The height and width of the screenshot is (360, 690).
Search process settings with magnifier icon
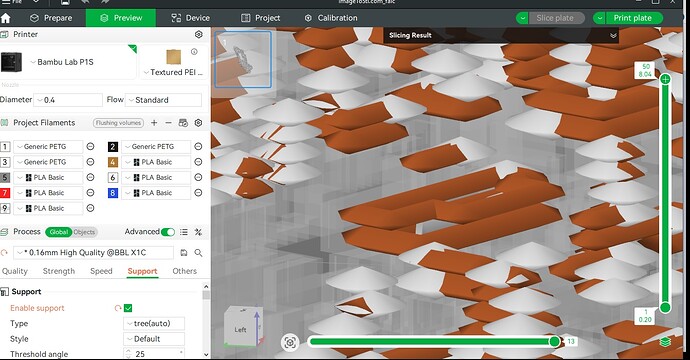[x=198, y=253]
